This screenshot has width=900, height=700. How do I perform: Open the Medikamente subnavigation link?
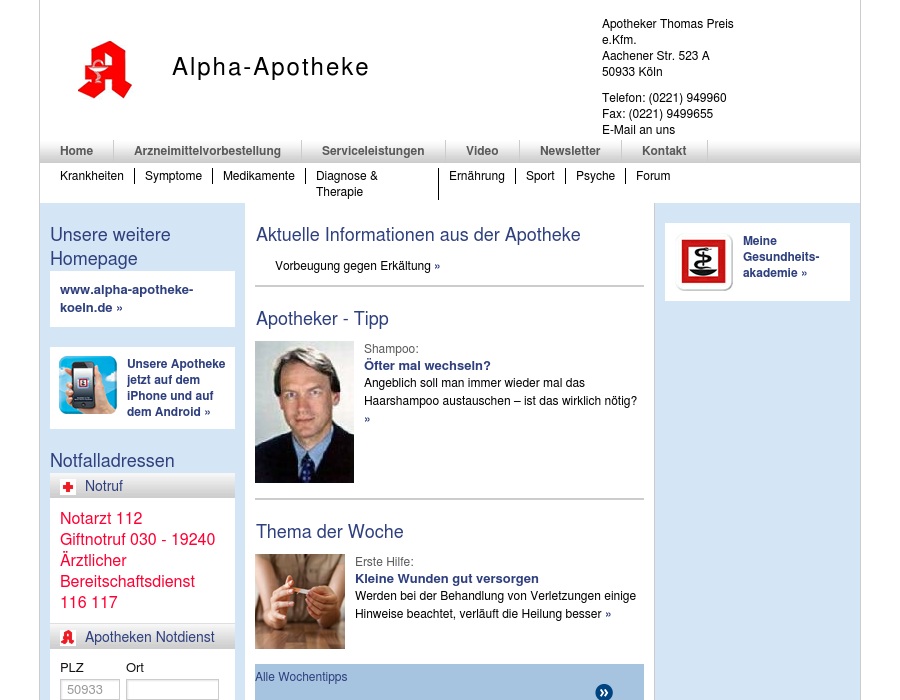click(x=259, y=176)
